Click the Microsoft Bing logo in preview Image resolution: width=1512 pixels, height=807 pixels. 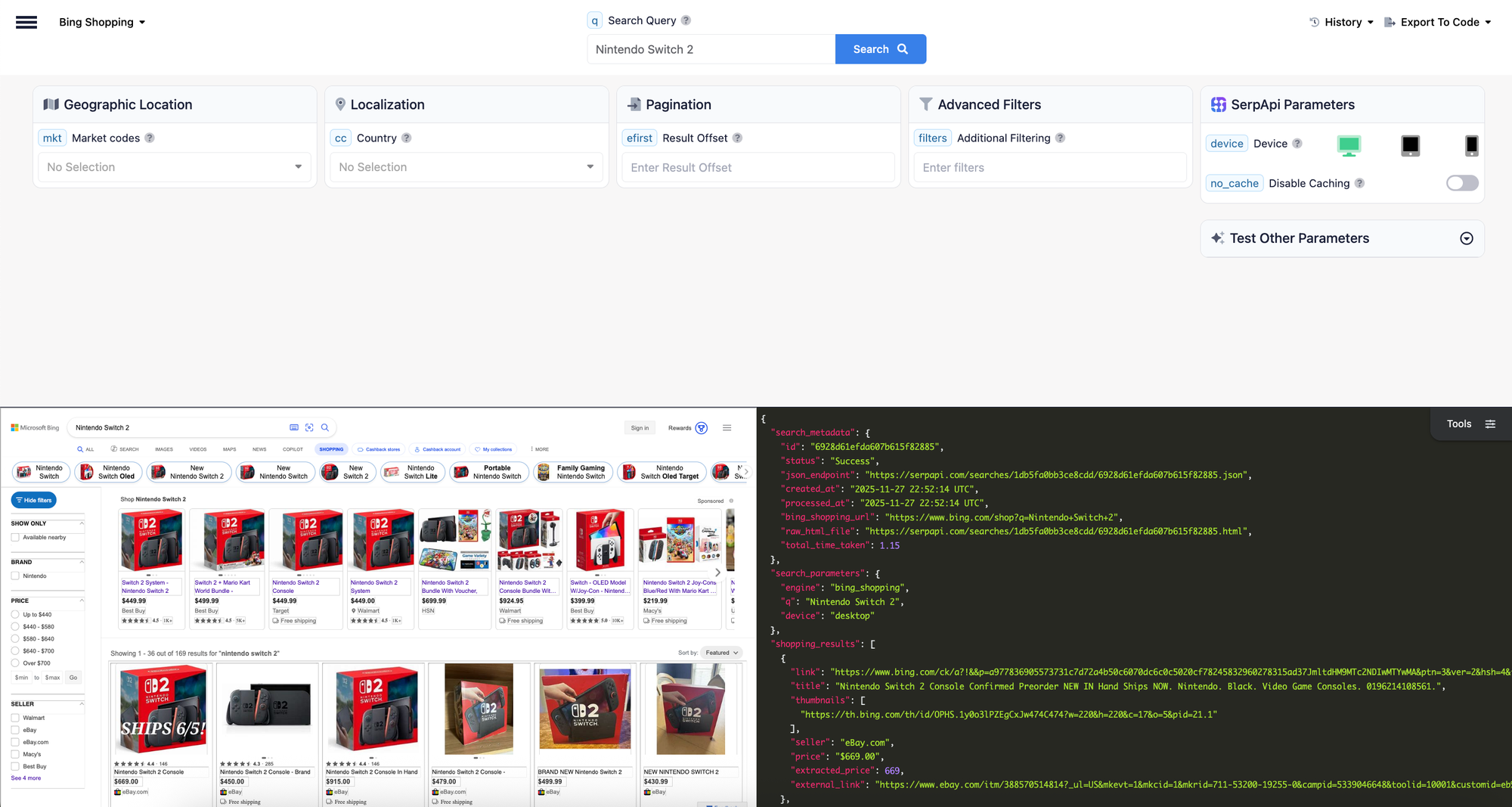pyautogui.click(x=35, y=428)
